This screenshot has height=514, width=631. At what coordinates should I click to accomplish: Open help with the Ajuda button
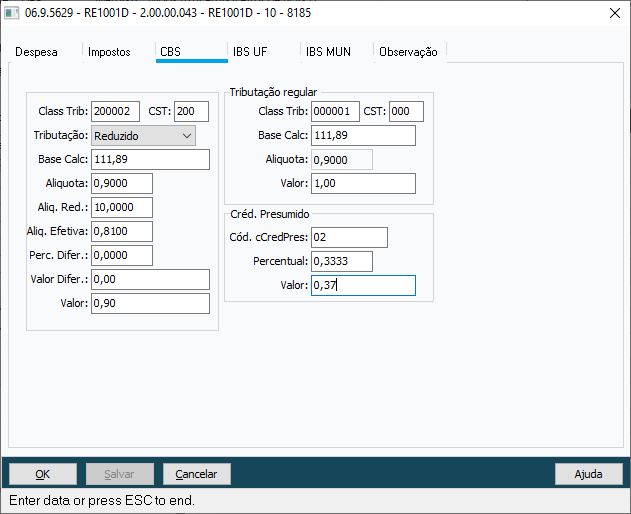click(x=588, y=474)
